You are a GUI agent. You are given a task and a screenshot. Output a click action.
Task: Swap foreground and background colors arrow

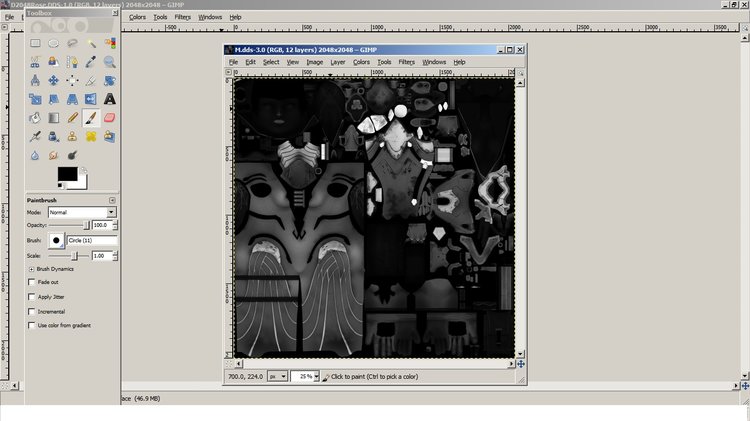tap(84, 170)
